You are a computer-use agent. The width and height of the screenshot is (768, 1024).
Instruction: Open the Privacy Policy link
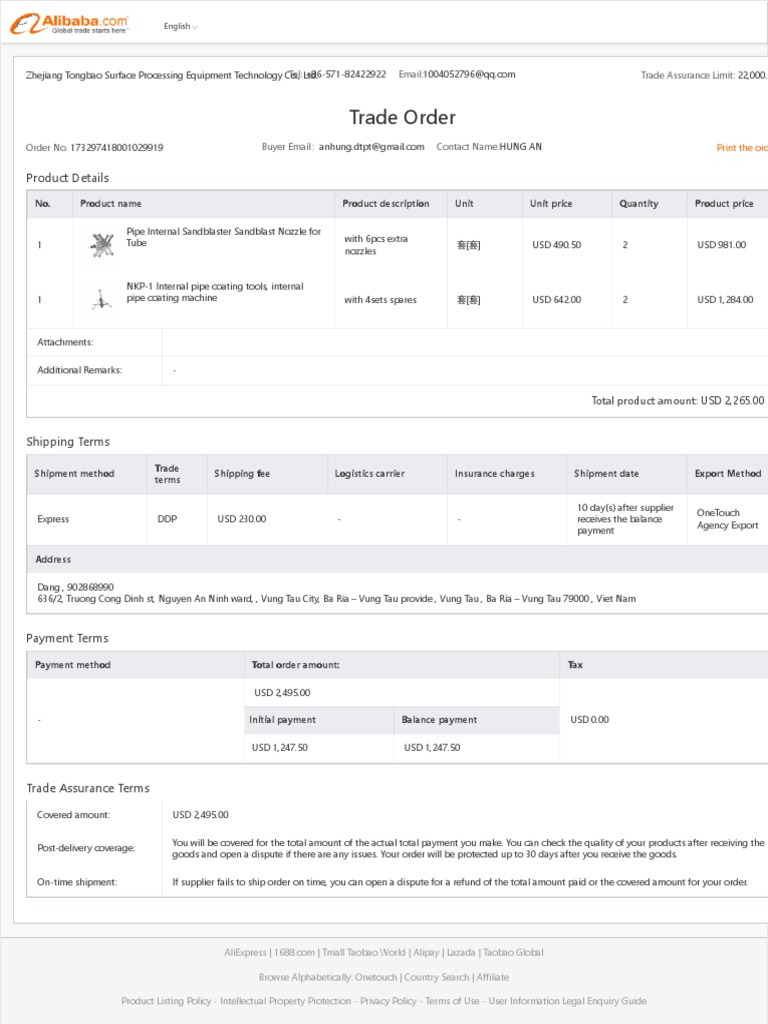click(388, 1000)
